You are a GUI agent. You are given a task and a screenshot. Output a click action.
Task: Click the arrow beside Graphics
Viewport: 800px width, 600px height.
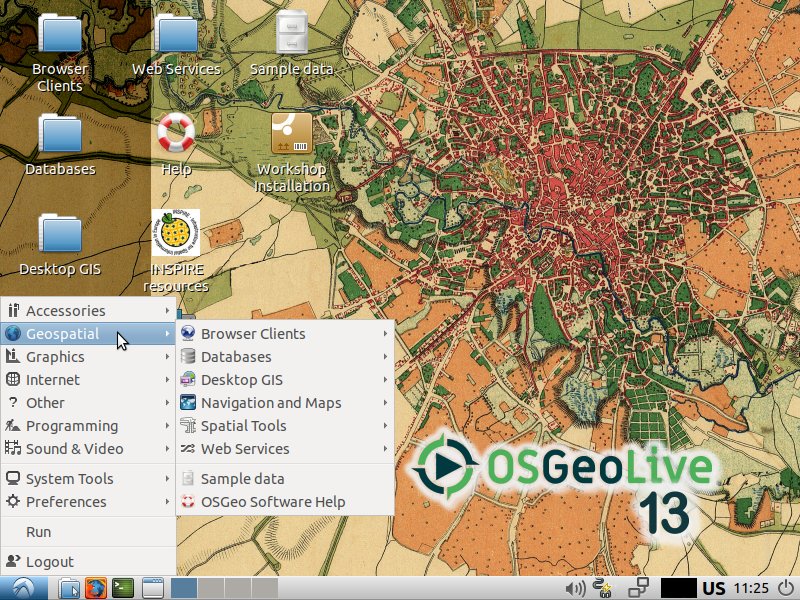[167, 356]
